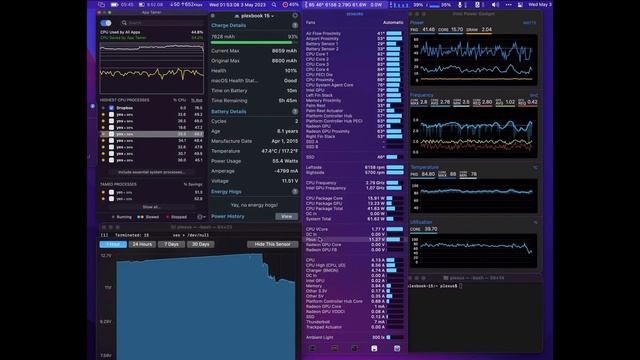The height and width of the screenshot is (360, 640).
Task: Click the volume speaker icon in menu bar
Action: point(495,4)
